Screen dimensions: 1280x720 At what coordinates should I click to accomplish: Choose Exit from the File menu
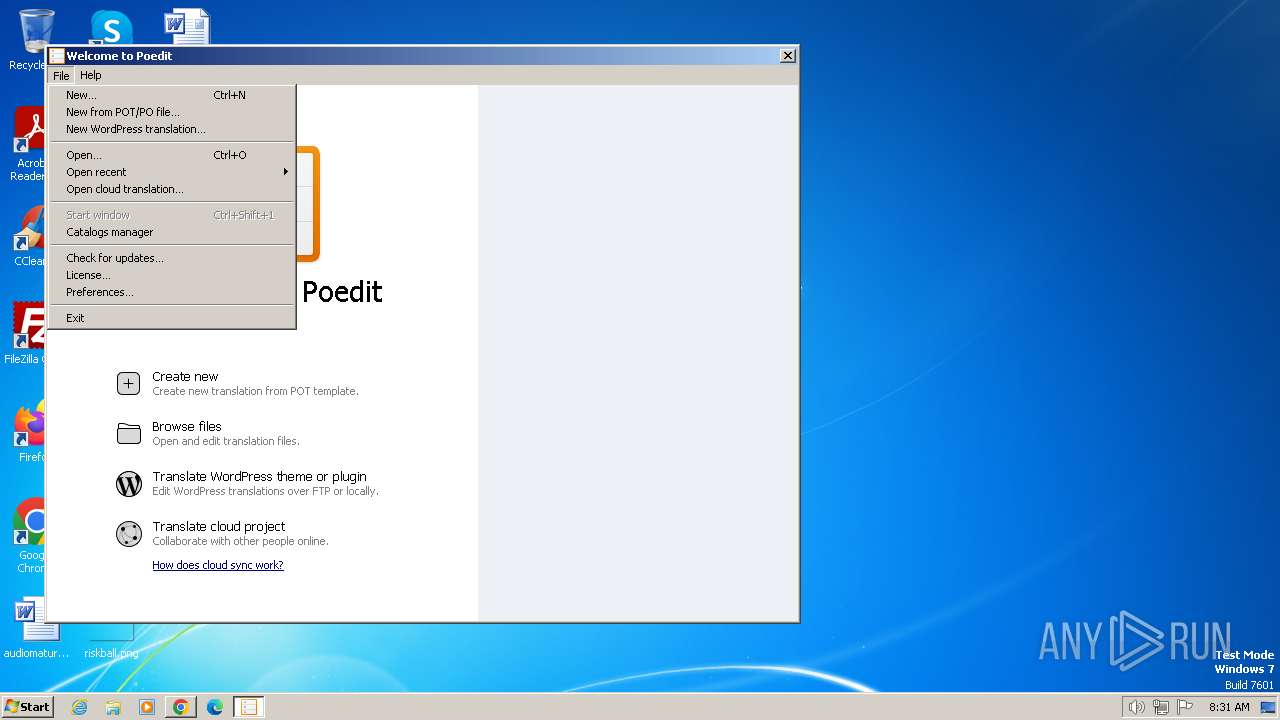pyautogui.click(x=172, y=318)
